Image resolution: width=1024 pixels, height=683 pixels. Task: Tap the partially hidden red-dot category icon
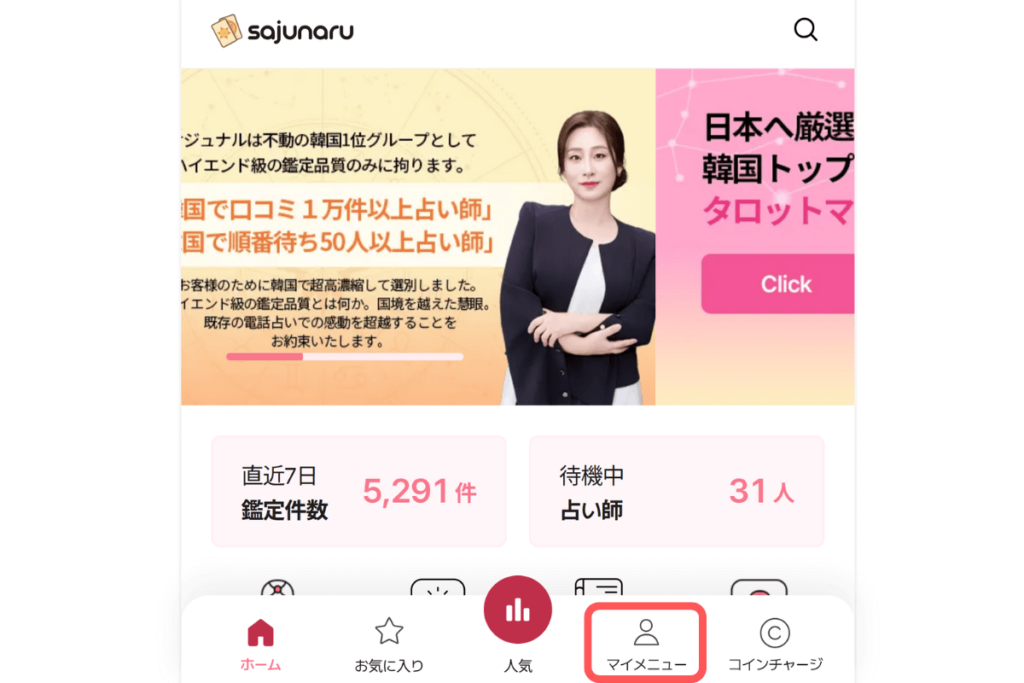(759, 587)
